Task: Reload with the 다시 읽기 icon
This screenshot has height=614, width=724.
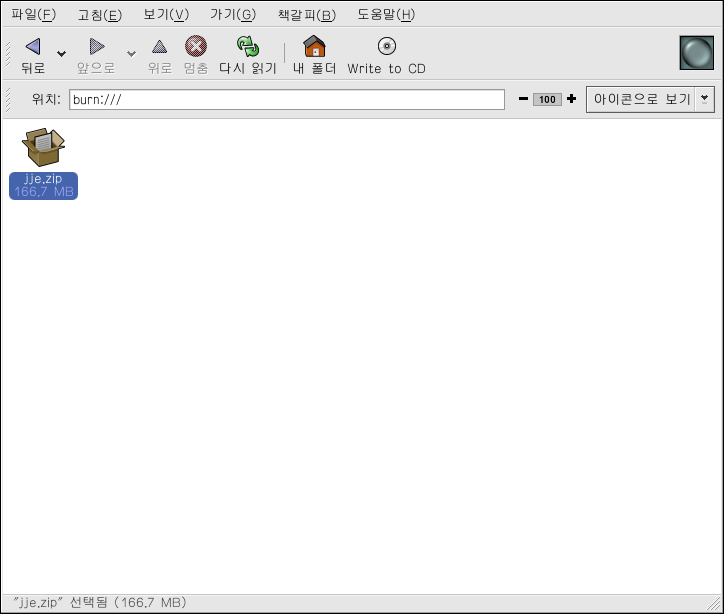Action: (x=247, y=46)
